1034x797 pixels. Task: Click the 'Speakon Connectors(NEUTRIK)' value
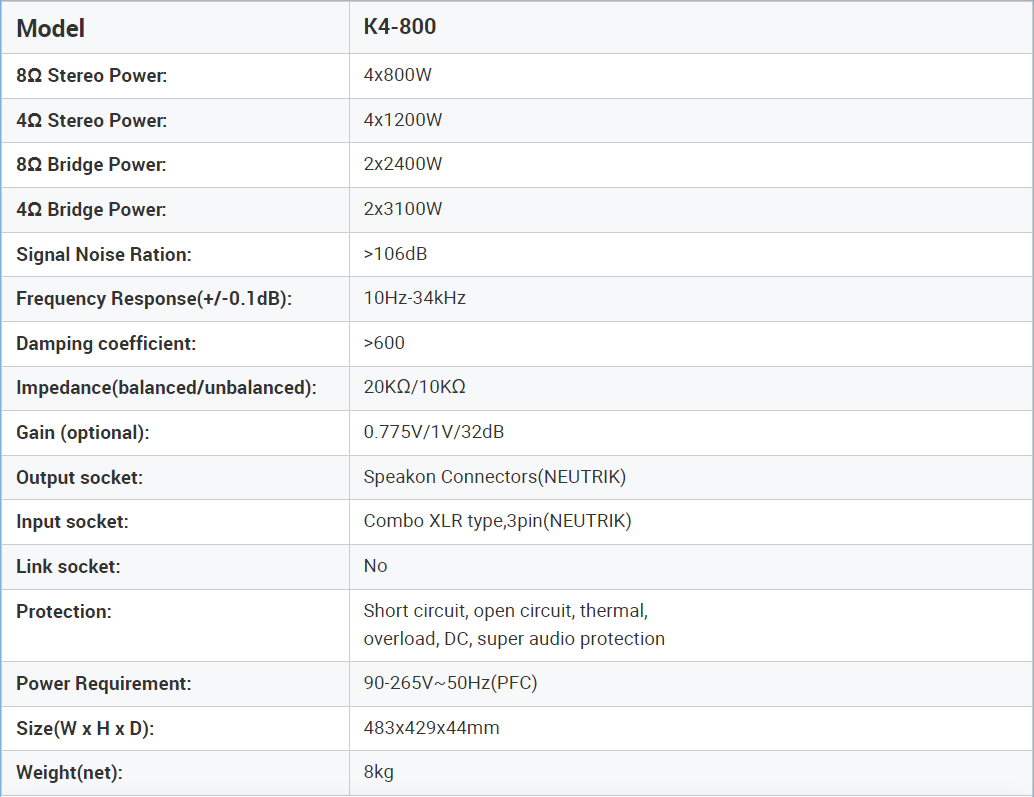(495, 476)
